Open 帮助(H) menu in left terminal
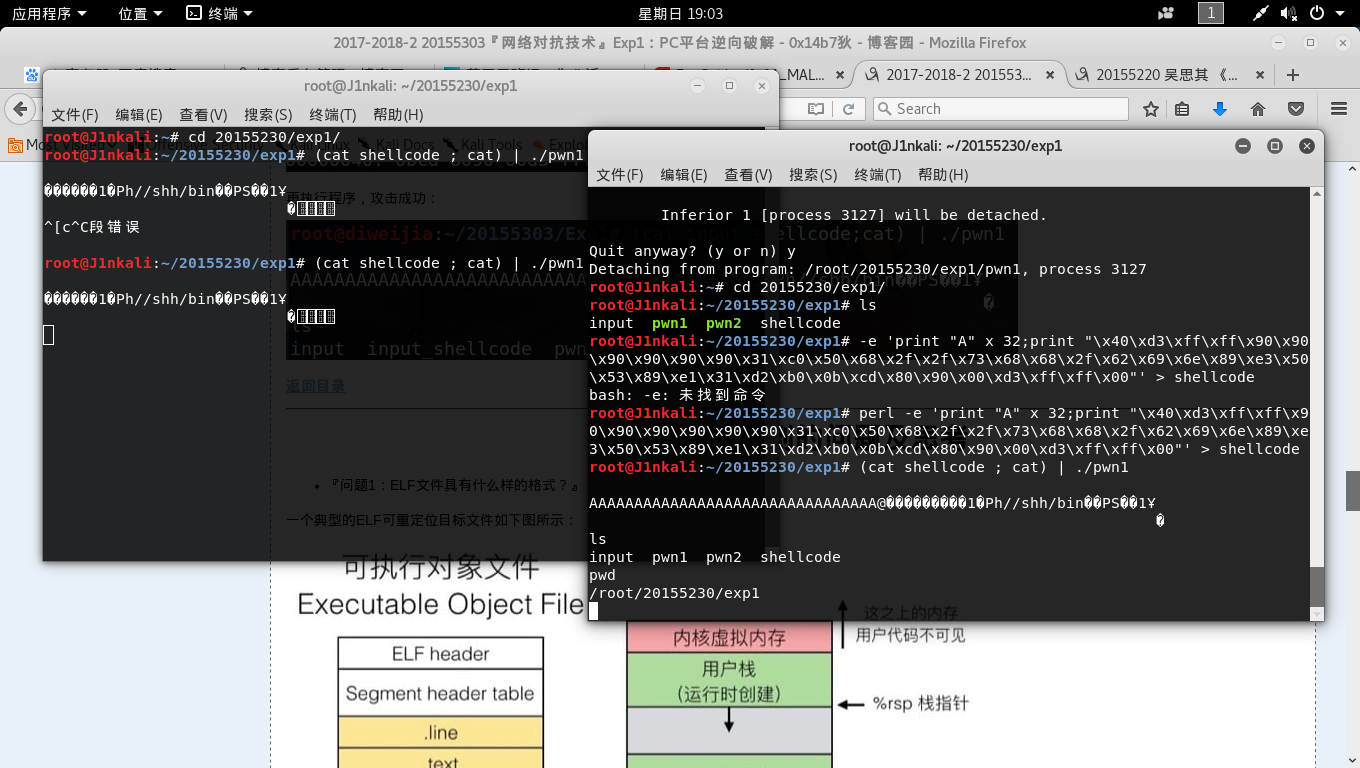 (x=398, y=115)
